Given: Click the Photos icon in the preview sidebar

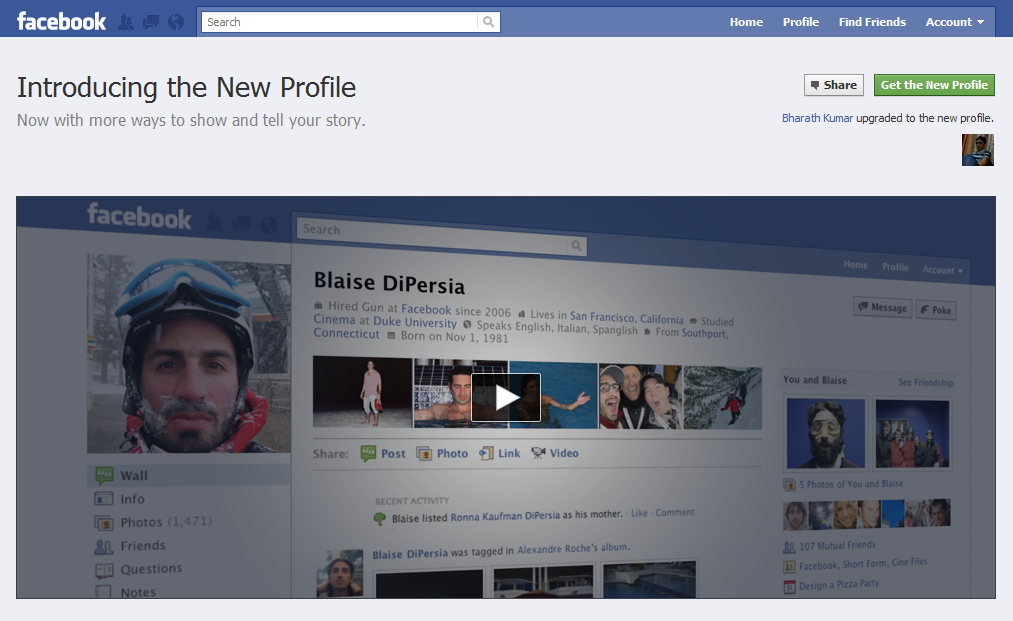Looking at the screenshot, I should point(104,522).
